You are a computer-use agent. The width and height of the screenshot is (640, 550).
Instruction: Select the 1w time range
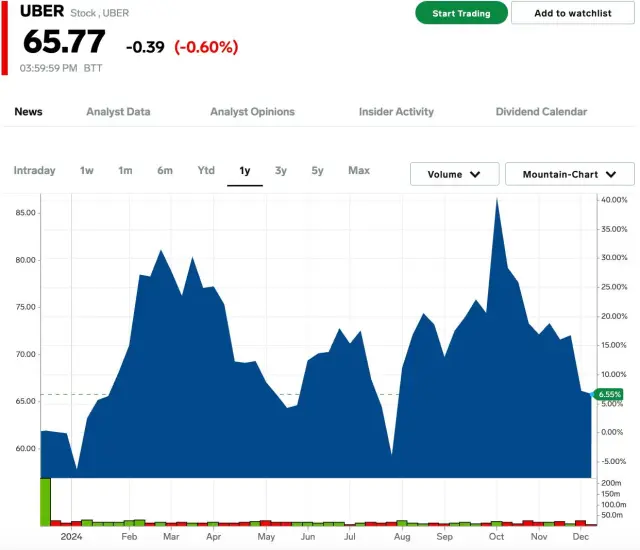pyautogui.click(x=87, y=171)
